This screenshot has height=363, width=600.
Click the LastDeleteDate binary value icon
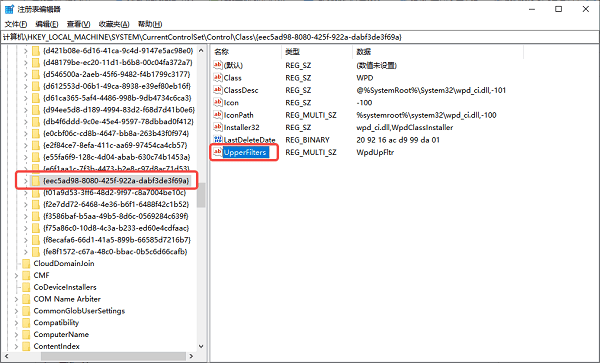[x=218, y=140]
